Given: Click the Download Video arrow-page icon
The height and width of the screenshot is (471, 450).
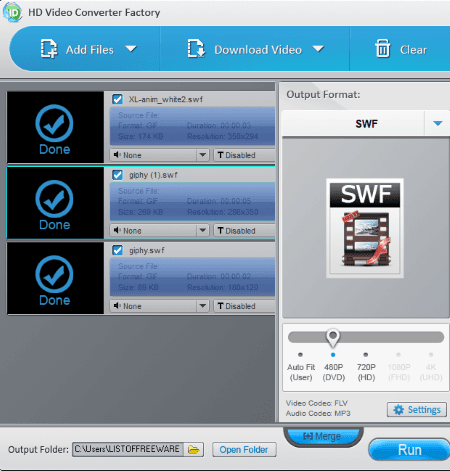Looking at the screenshot, I should 196,49.
